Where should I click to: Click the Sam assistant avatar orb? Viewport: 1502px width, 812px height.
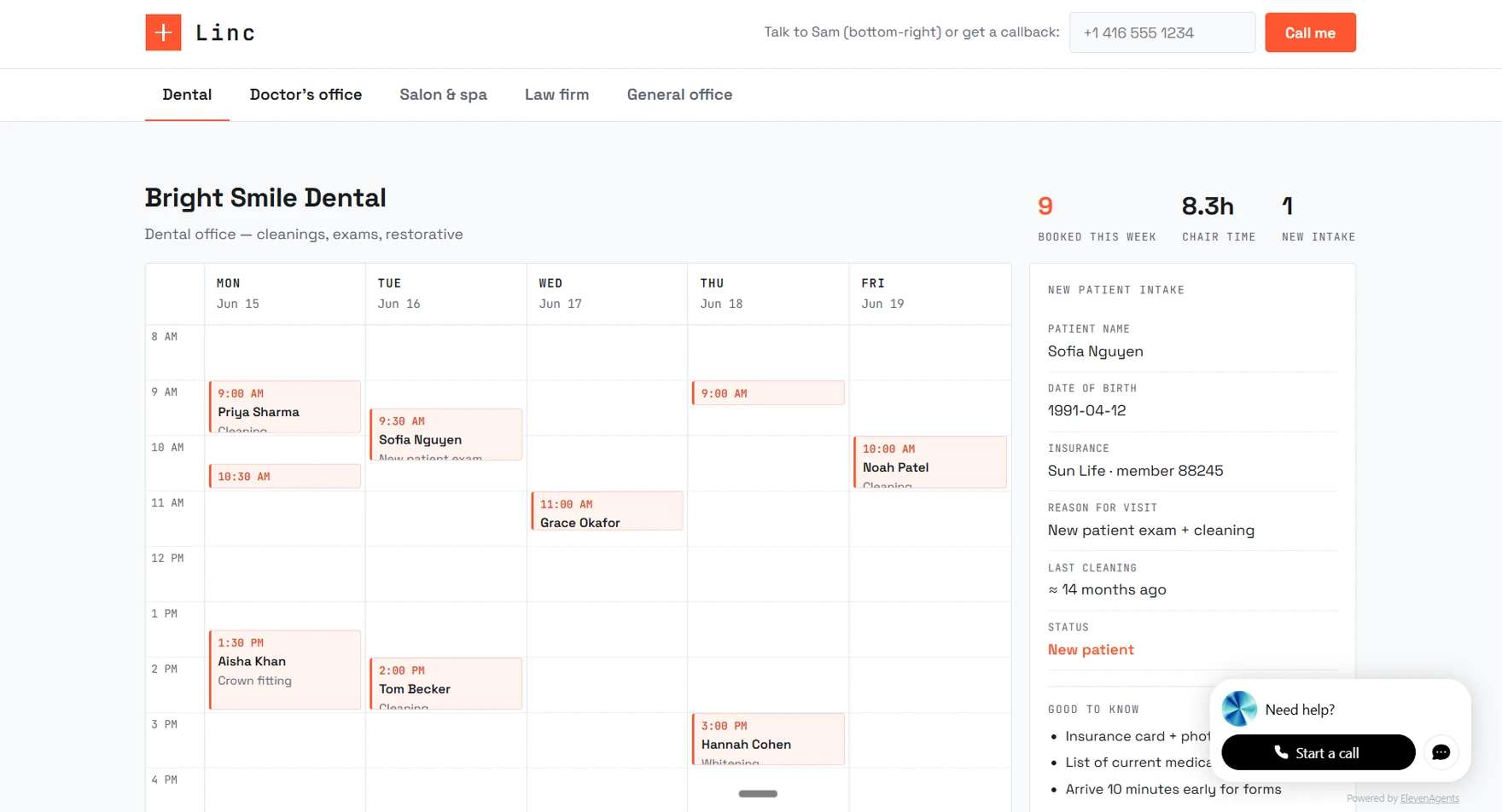1239,709
